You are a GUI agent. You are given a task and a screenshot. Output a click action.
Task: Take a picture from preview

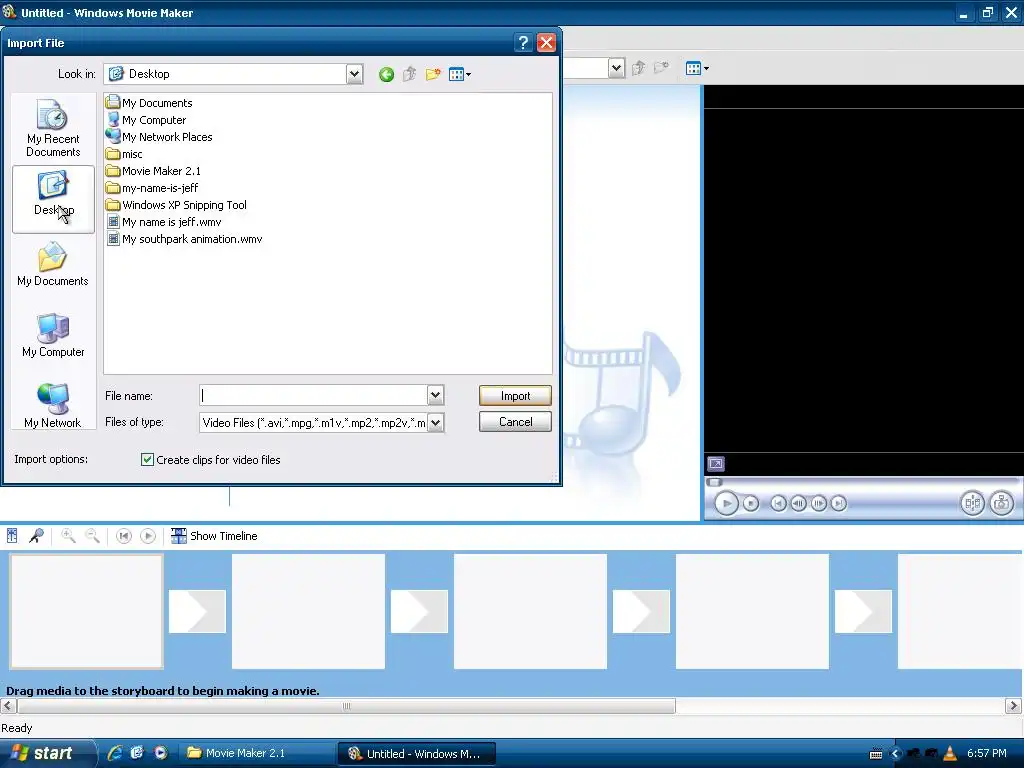(x=1001, y=504)
